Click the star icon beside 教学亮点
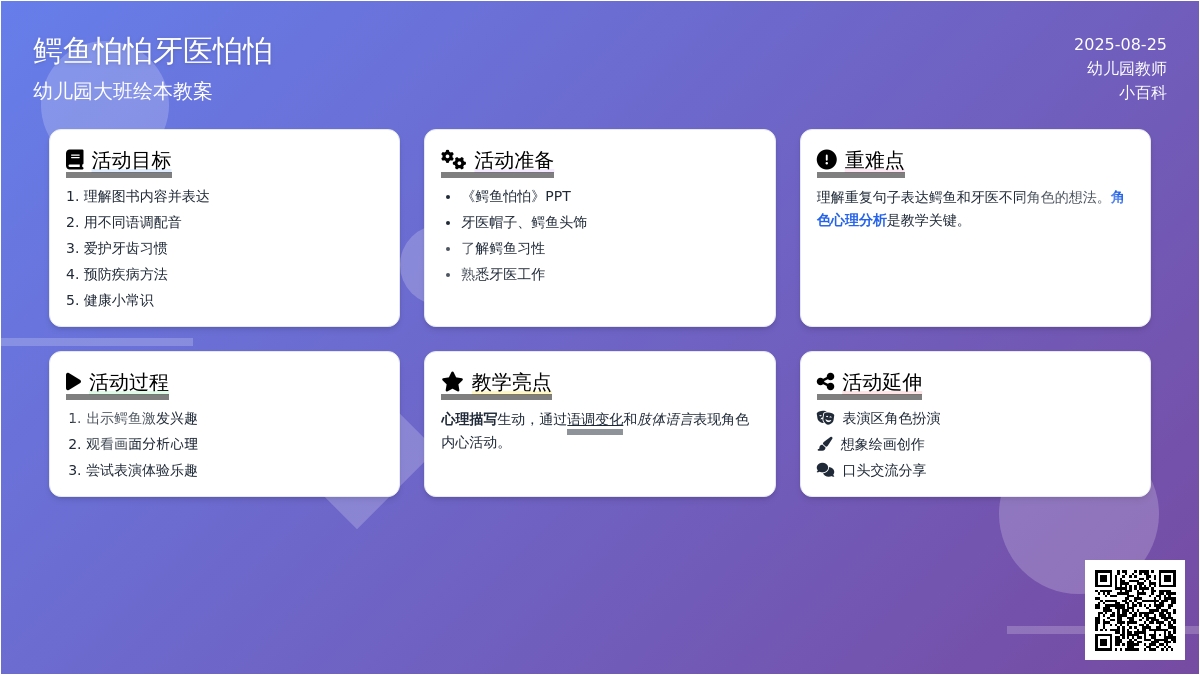Screen dimensions: 1200x675 coord(452,382)
